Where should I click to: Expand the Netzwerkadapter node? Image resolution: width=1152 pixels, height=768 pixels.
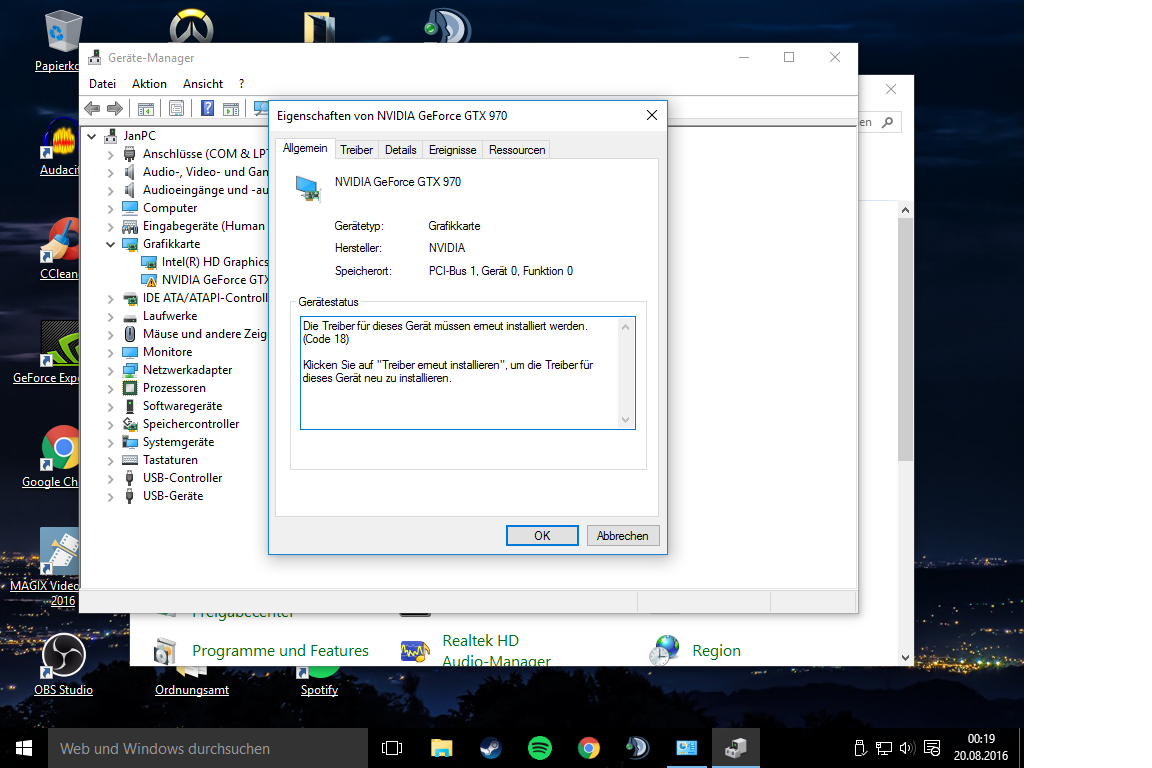(110, 370)
